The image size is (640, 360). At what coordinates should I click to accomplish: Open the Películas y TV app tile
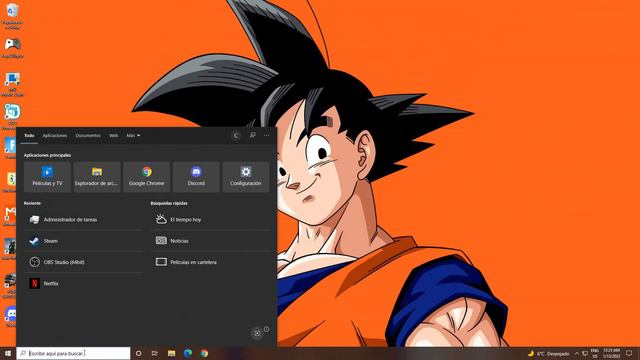(47, 177)
